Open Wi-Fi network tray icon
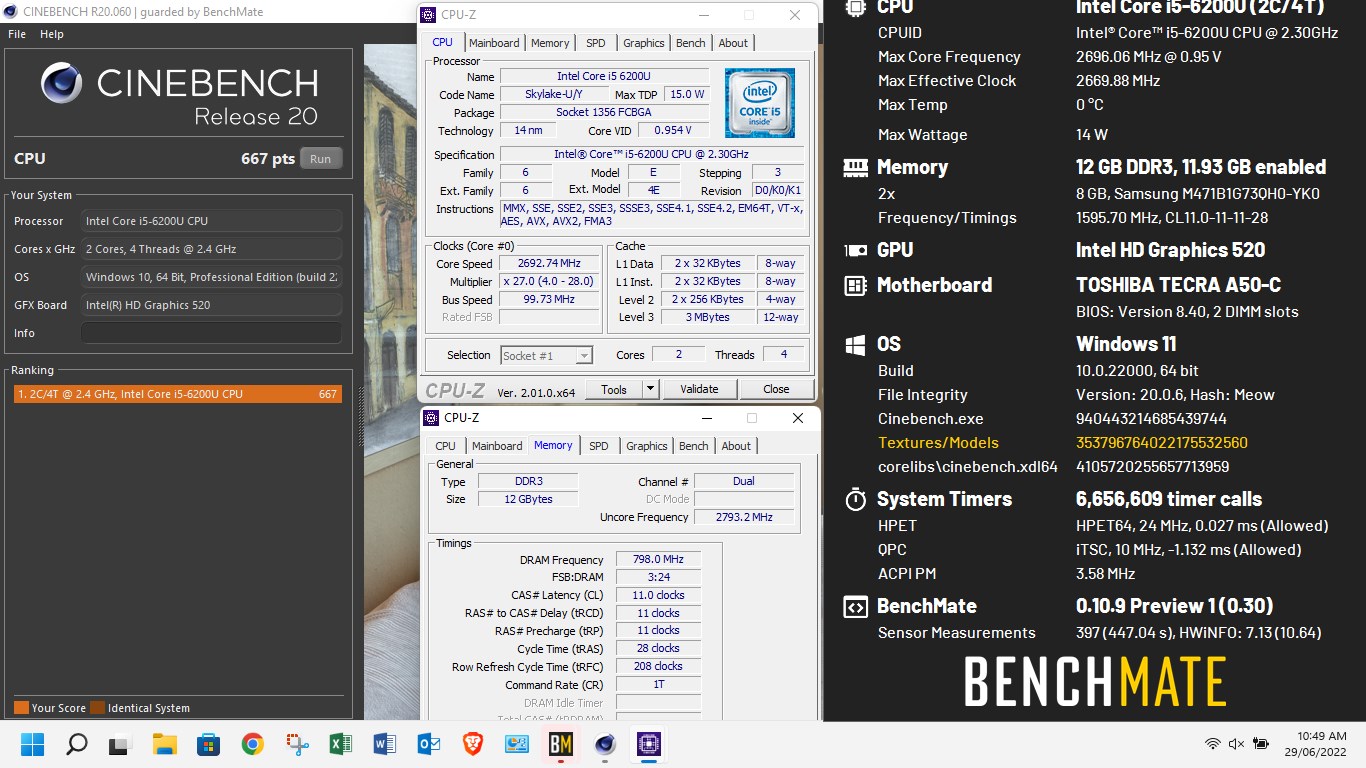Image resolution: width=1366 pixels, height=768 pixels. [1213, 744]
